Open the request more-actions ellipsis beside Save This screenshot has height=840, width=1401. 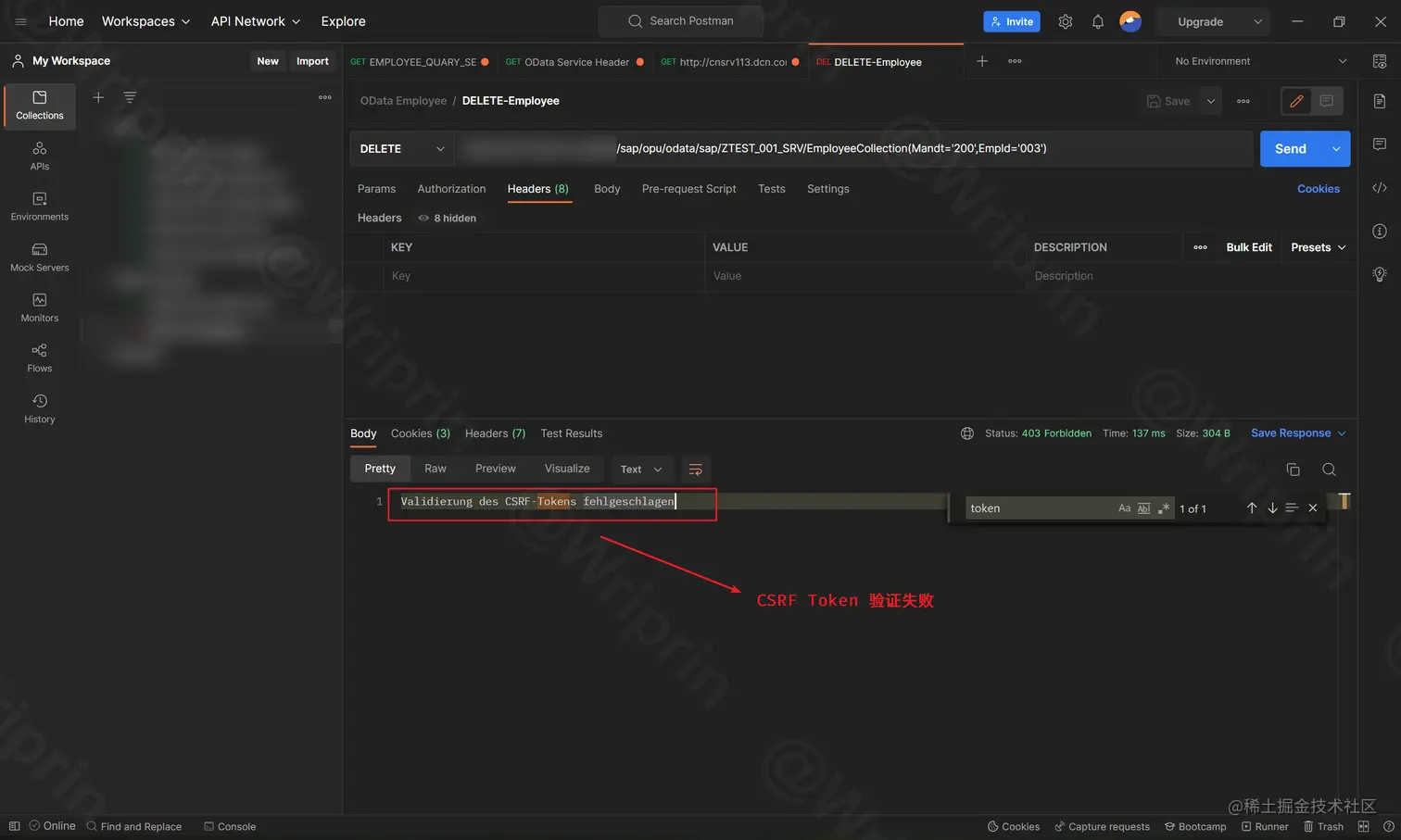[1243, 101]
